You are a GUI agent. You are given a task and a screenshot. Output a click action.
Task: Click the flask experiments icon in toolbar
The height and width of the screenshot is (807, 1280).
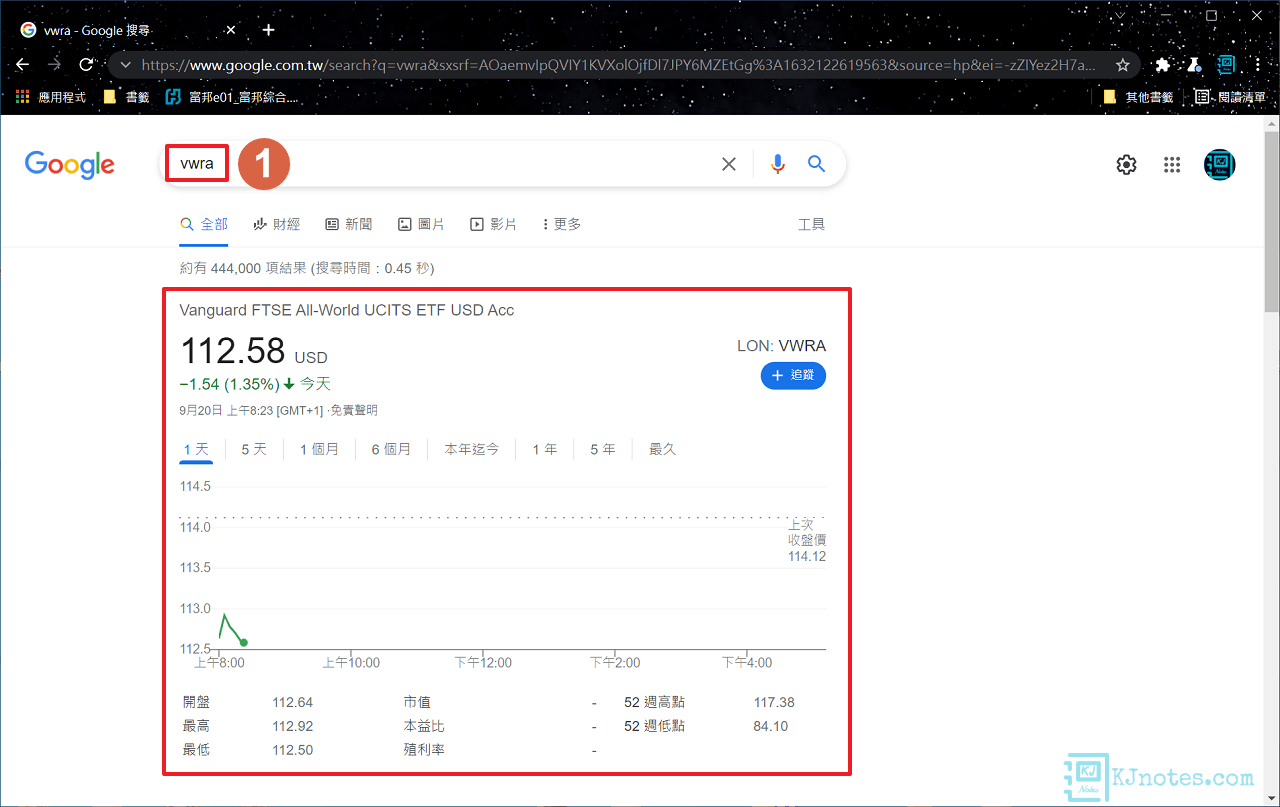(x=1193, y=65)
